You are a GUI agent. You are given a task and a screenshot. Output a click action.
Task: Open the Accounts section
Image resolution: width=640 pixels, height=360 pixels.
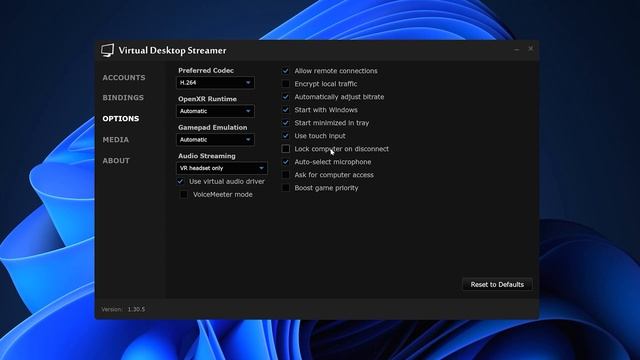[x=124, y=78]
